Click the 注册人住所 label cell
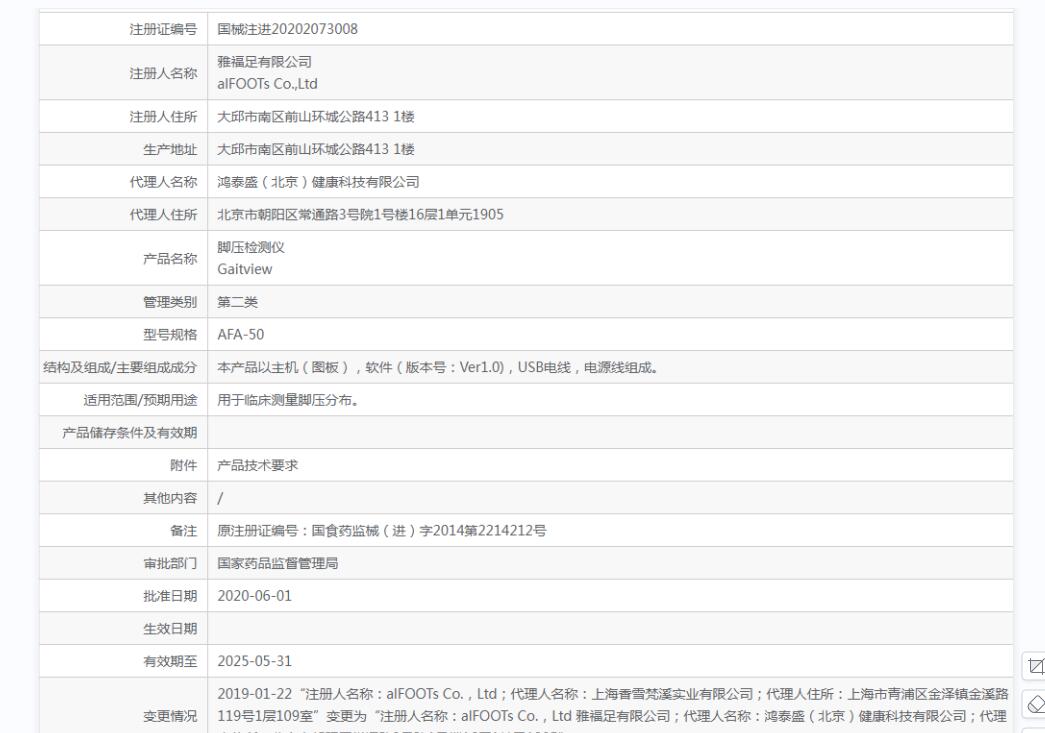The height and width of the screenshot is (733, 1045). tap(123, 117)
